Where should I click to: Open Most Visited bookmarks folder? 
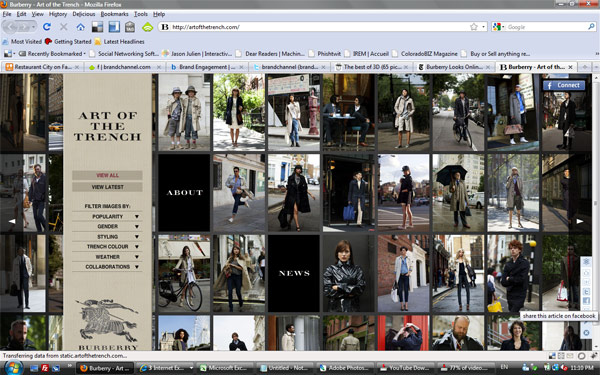click(x=22, y=41)
